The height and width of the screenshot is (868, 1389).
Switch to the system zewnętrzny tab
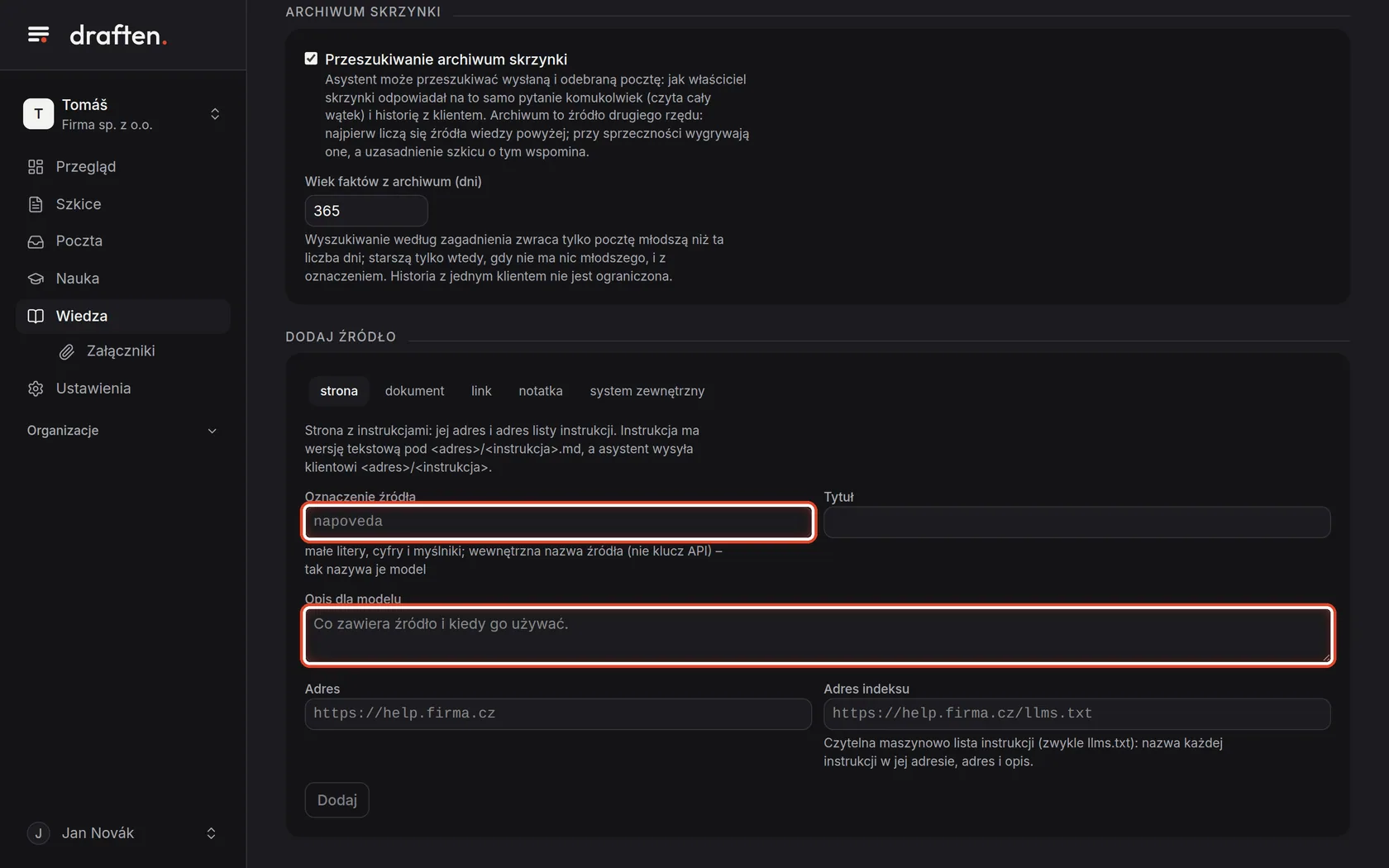click(647, 391)
